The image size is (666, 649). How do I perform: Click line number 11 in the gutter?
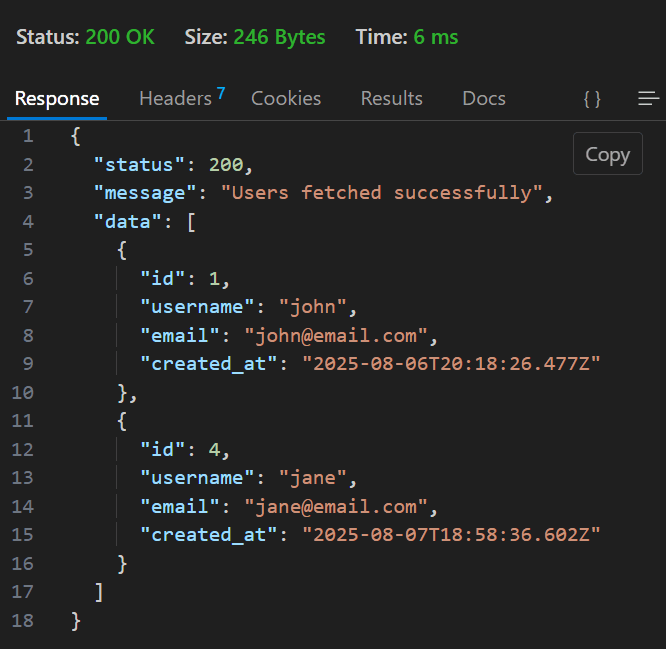[x=23, y=421]
